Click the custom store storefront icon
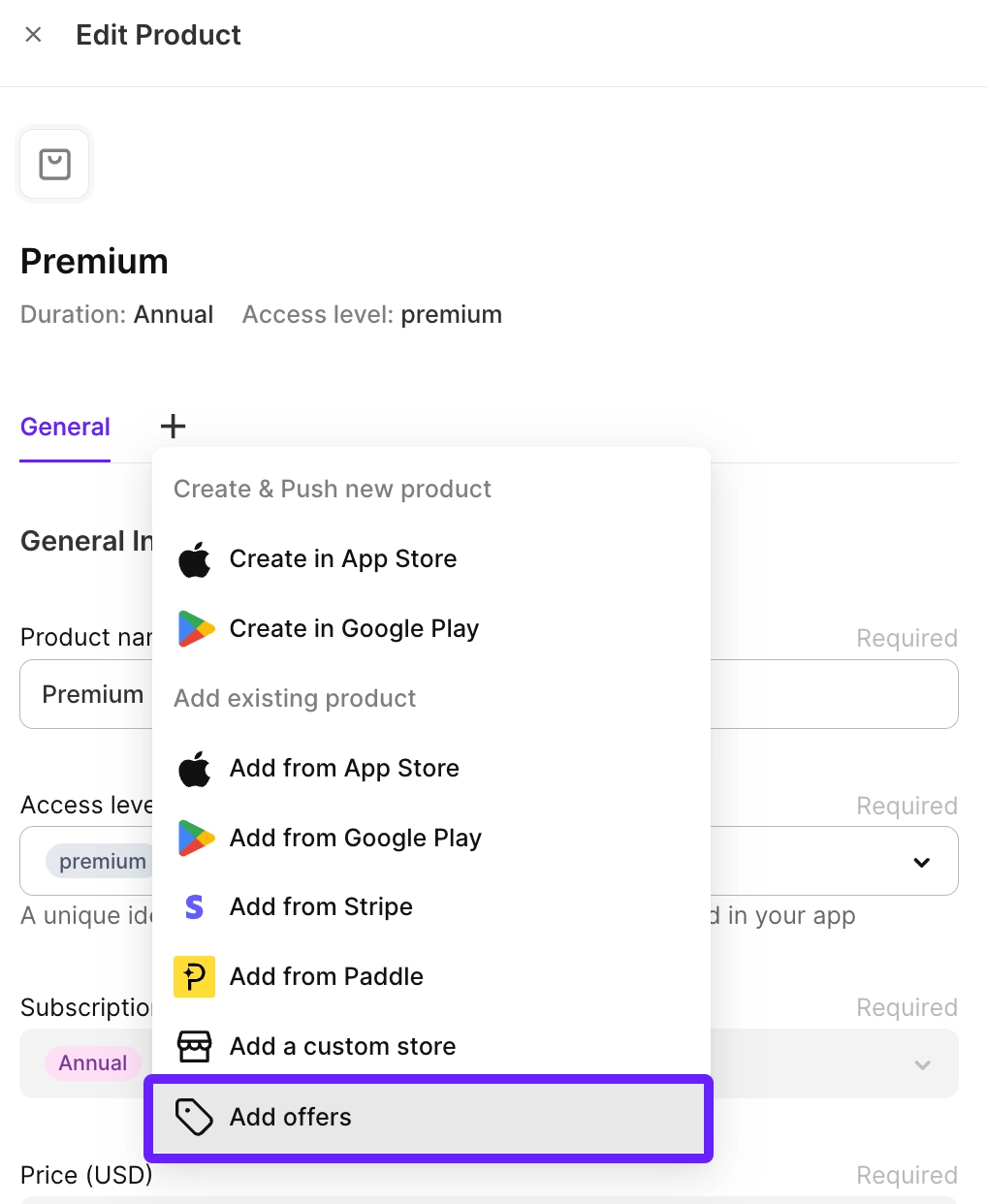 coord(195,1046)
